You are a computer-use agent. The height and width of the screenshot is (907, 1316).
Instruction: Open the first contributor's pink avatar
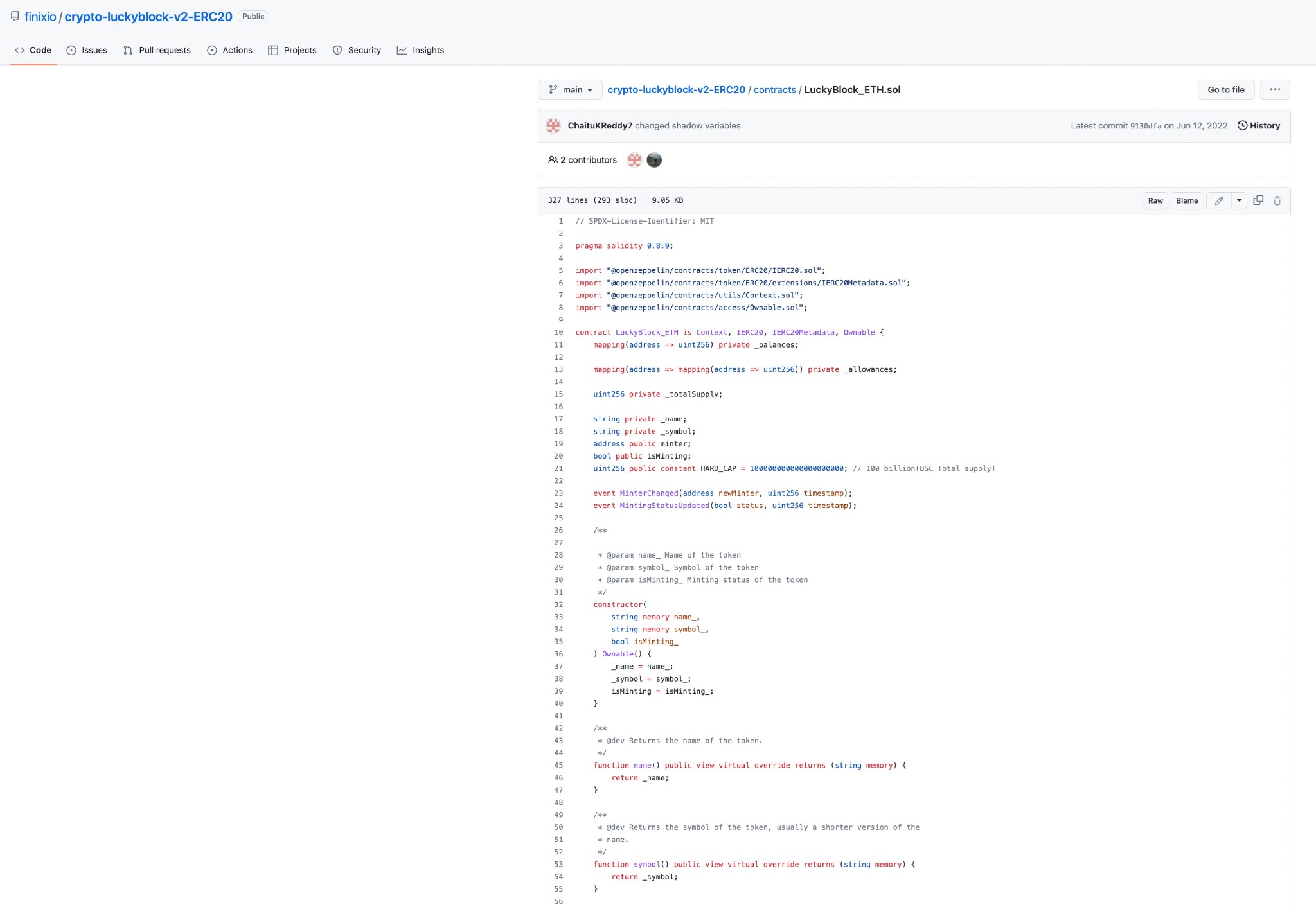(634, 160)
